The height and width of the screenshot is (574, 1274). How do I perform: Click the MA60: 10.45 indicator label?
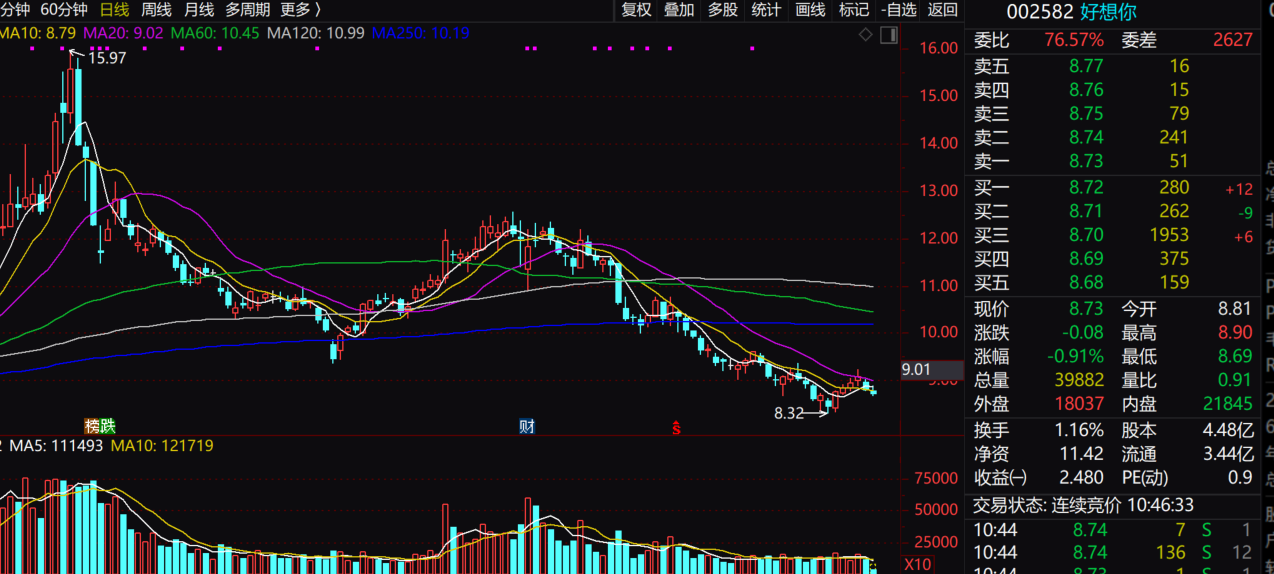pyautogui.click(x=215, y=33)
